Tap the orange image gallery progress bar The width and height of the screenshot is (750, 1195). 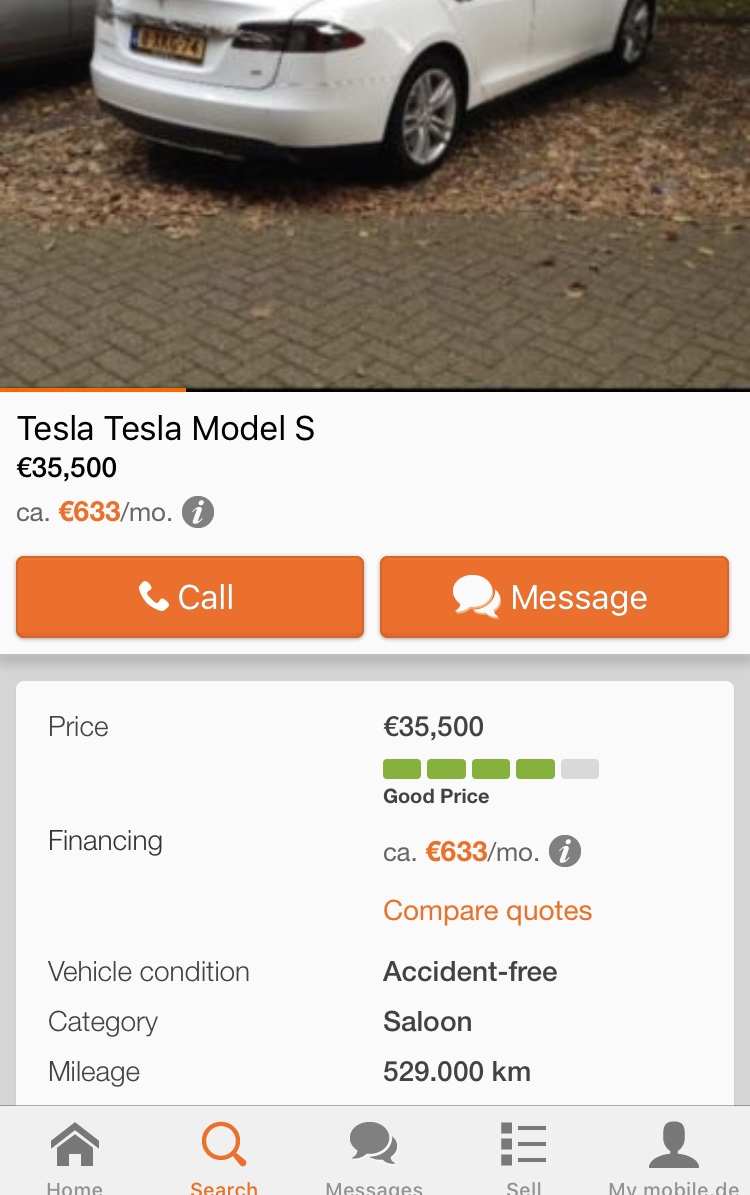[93, 389]
